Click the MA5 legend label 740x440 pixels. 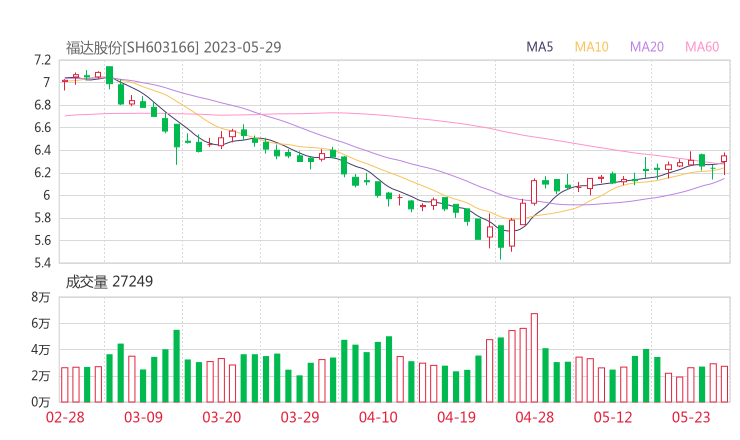tap(539, 47)
